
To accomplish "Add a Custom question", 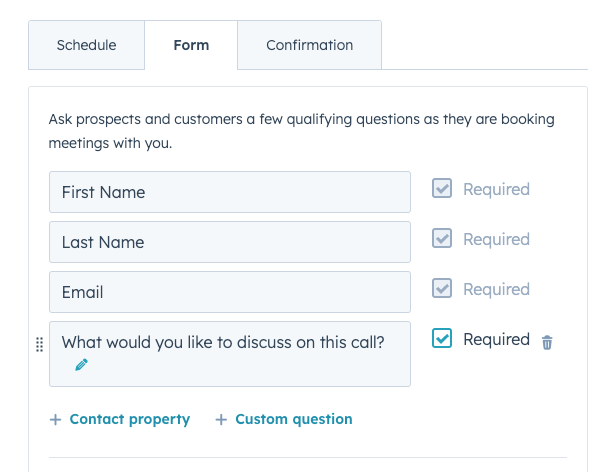I will pyautogui.click(x=284, y=419).
